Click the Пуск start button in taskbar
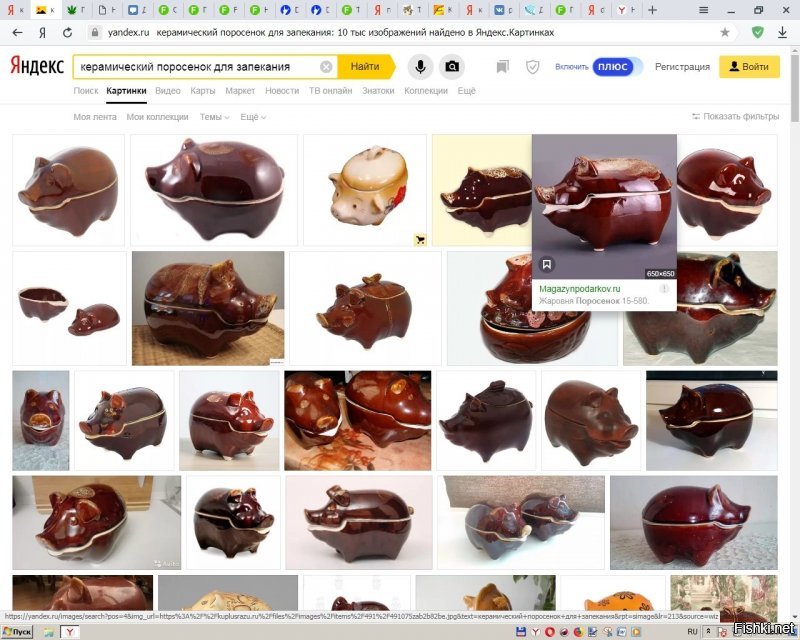The width and height of the screenshot is (800, 640). (x=21, y=632)
